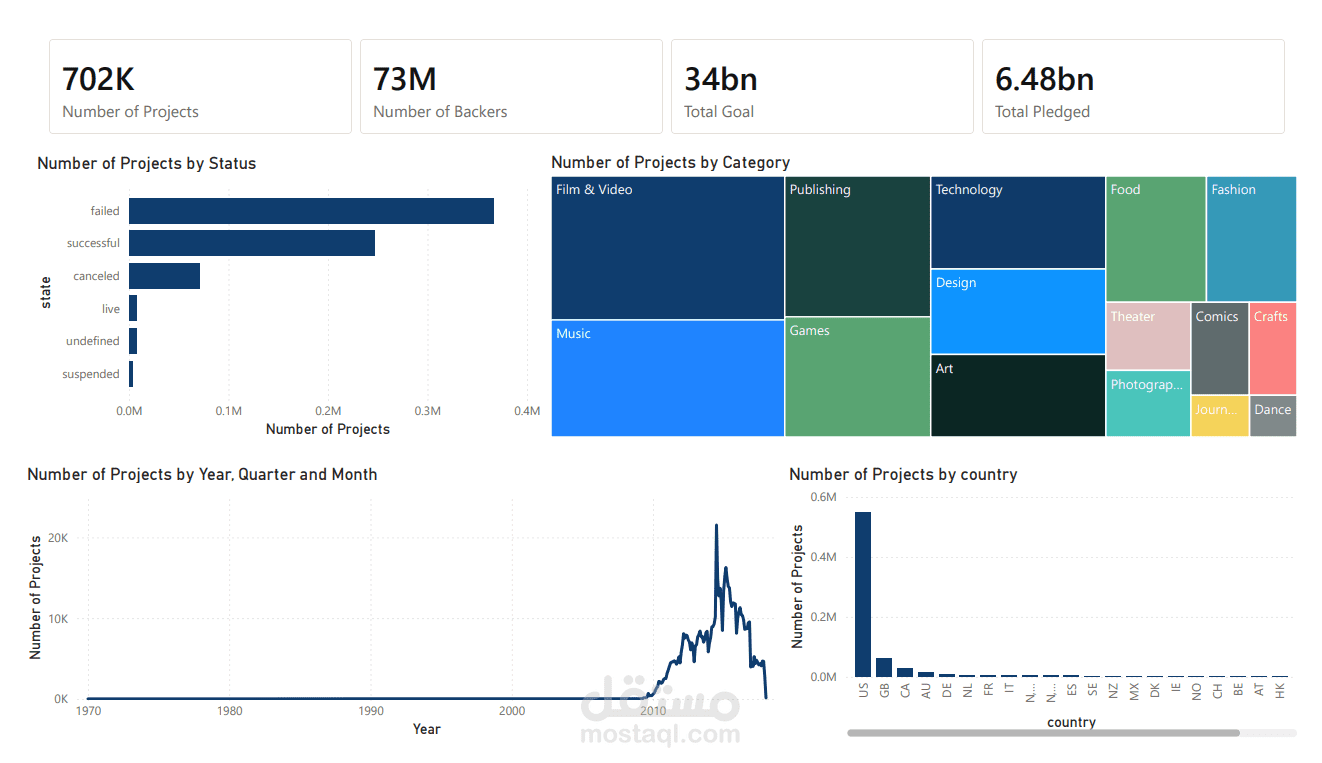The height and width of the screenshot is (763, 1322).
Task: Click the '6.48bn Total Pledged' KPI card
Action: [1133, 86]
